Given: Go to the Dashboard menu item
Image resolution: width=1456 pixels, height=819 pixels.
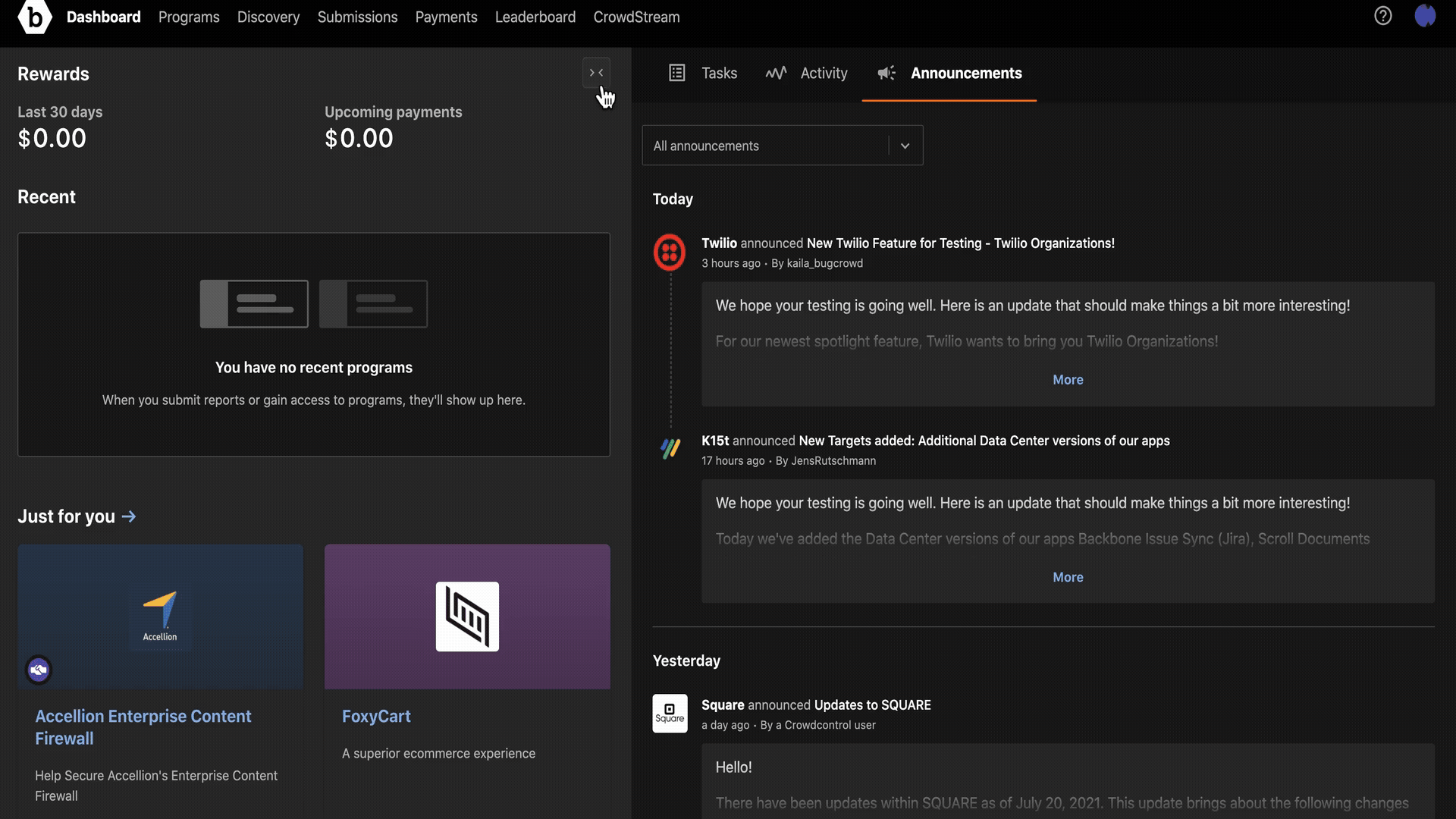Looking at the screenshot, I should (x=103, y=17).
